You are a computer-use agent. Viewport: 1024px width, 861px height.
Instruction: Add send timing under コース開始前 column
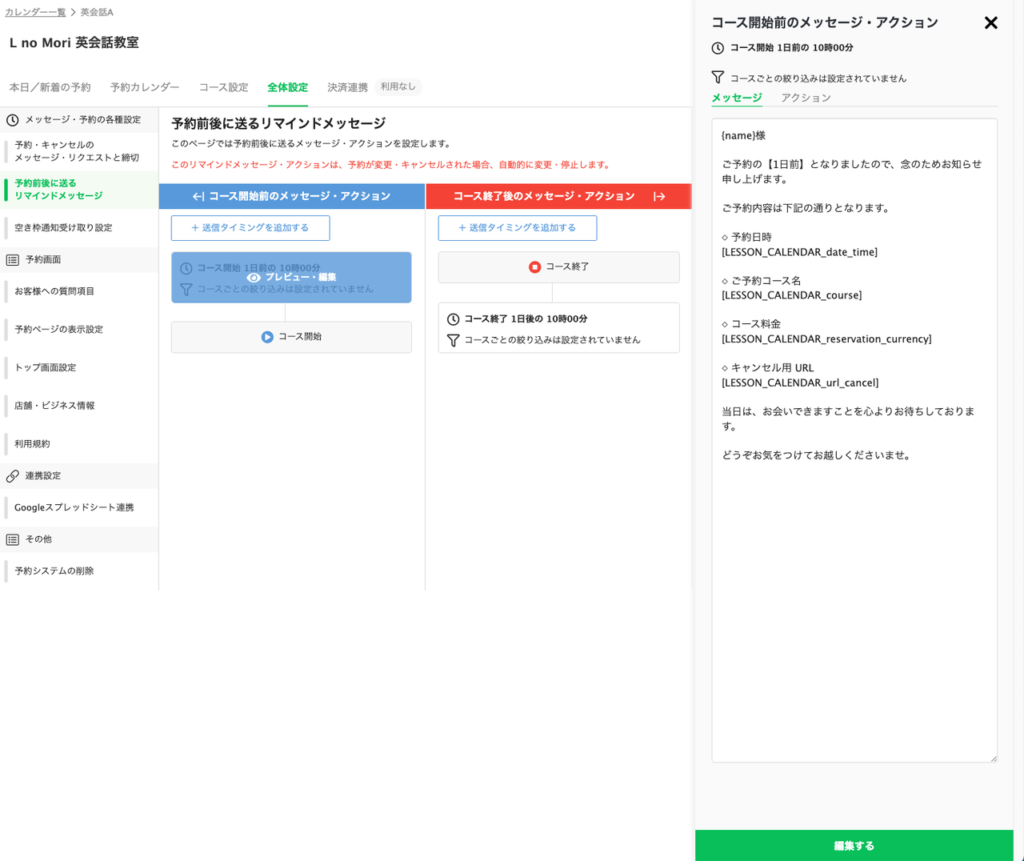(250, 228)
